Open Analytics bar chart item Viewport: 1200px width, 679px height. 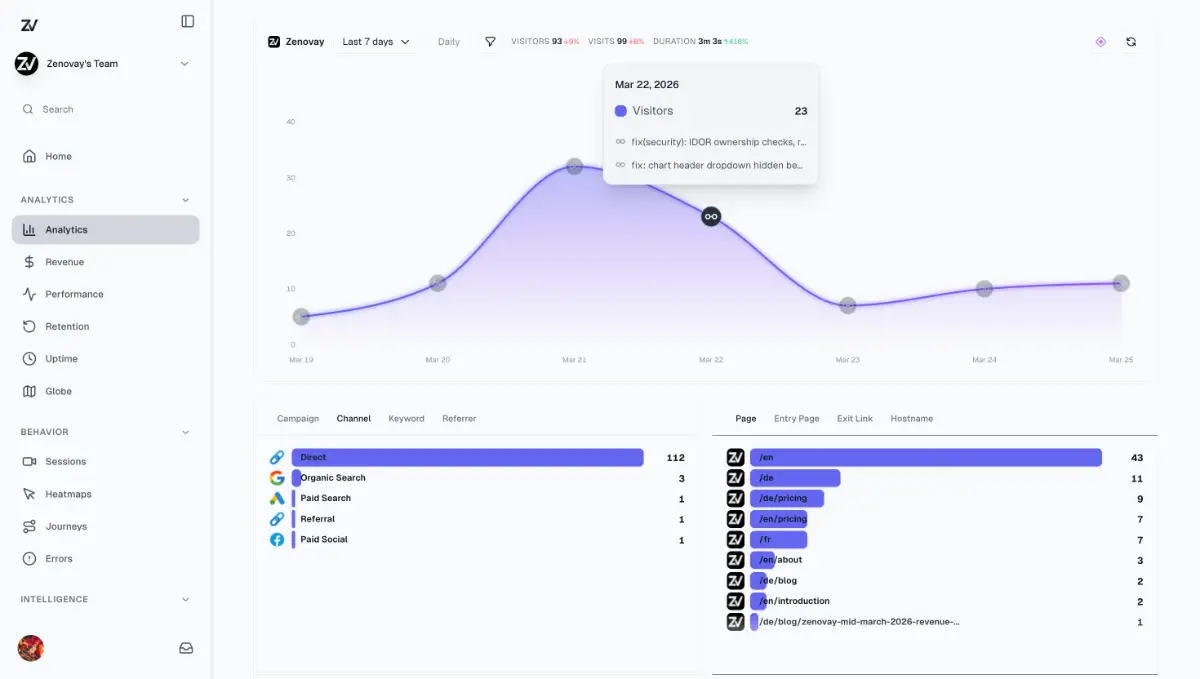105,230
